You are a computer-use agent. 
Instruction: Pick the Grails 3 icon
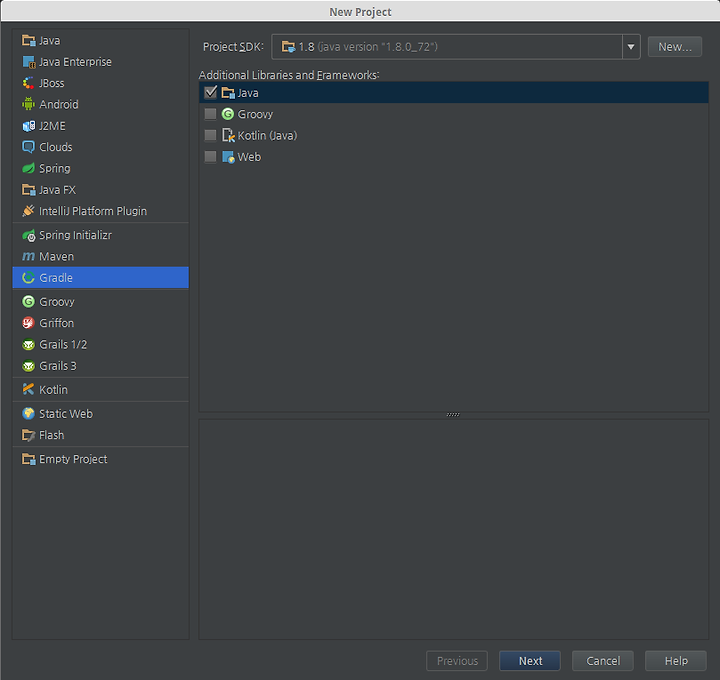[x=28, y=366]
